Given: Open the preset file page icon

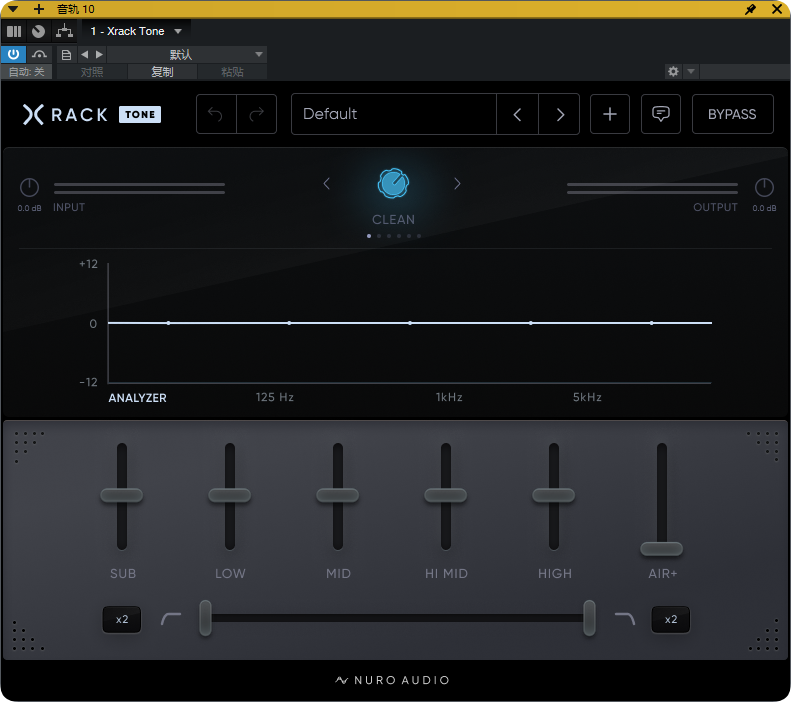Looking at the screenshot, I should (x=66, y=54).
